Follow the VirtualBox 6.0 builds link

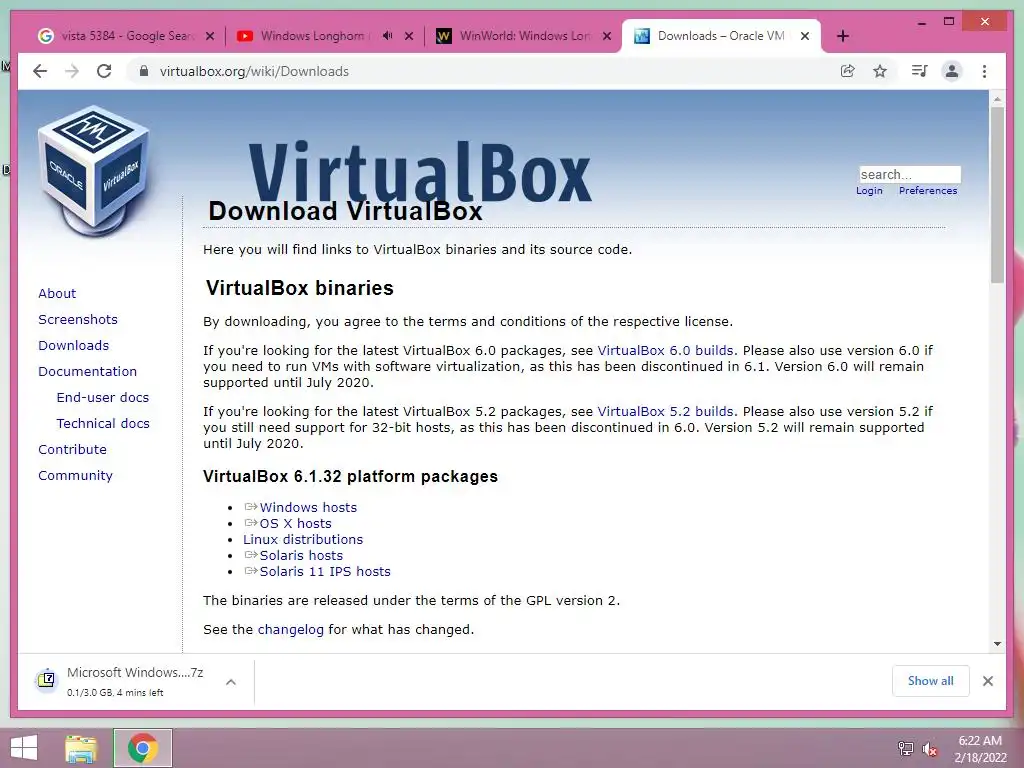[x=665, y=351]
